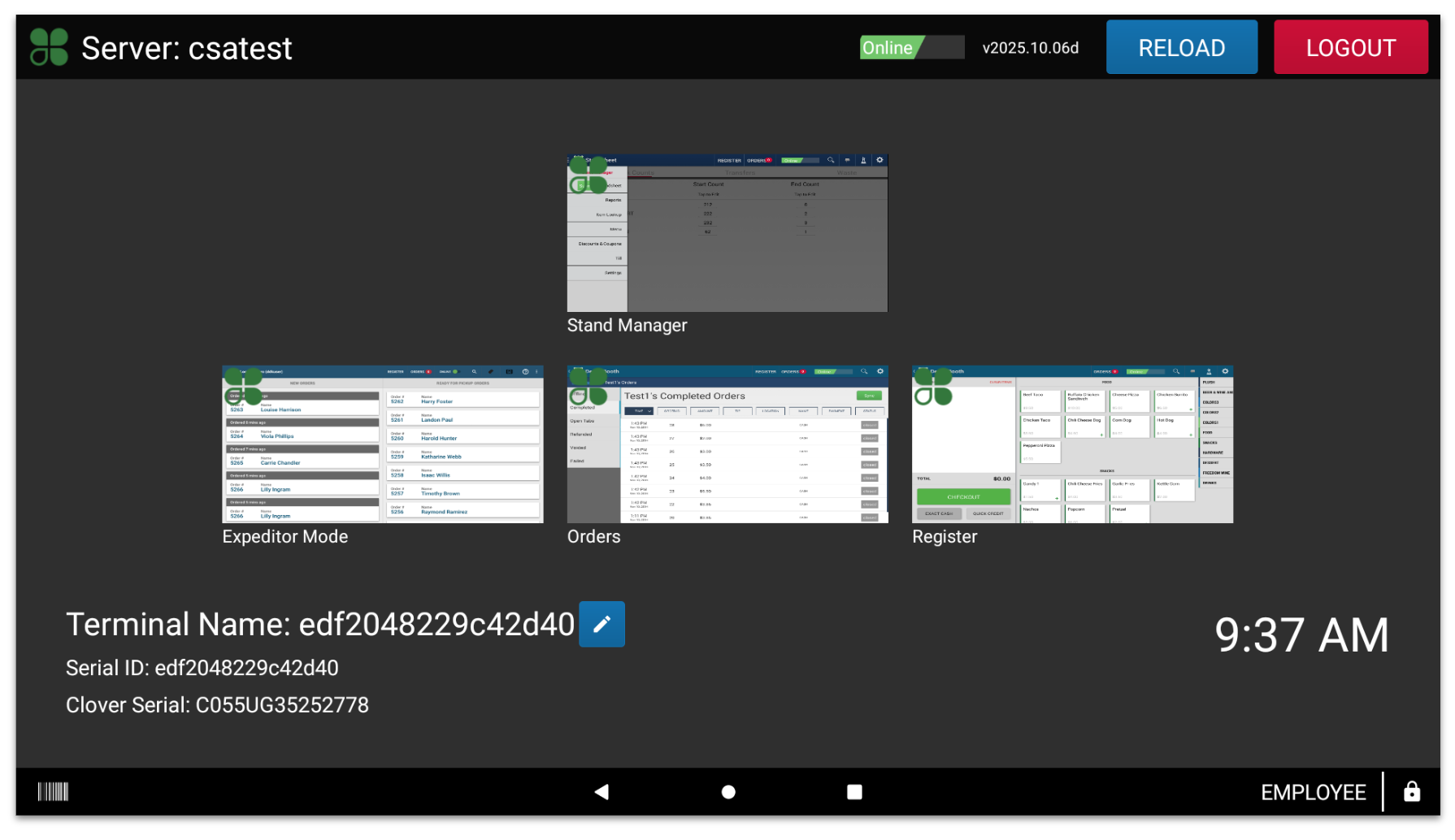This screenshot has width=1455, height=840.
Task: Open the Register mode
Action: coord(1071,444)
